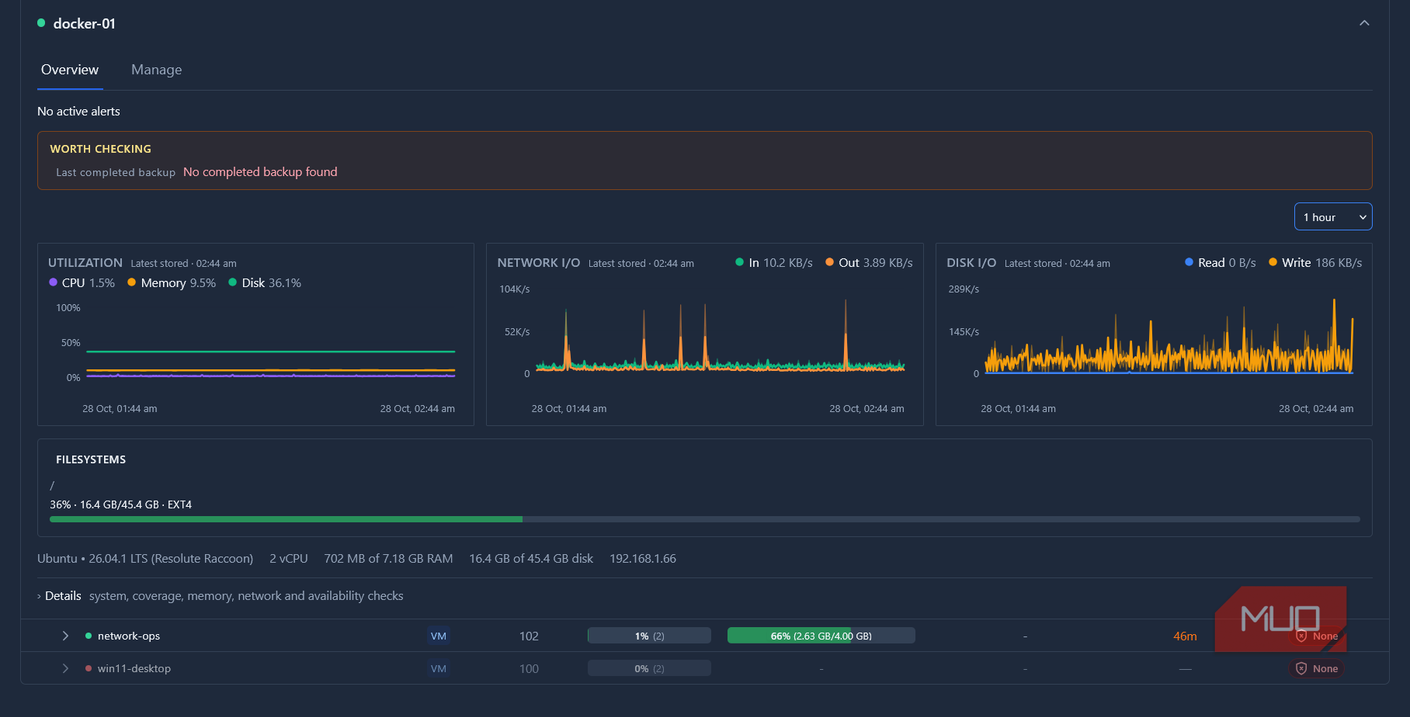Click the Network I/O chart area
Screen dimensions: 1410x717
(x=720, y=330)
